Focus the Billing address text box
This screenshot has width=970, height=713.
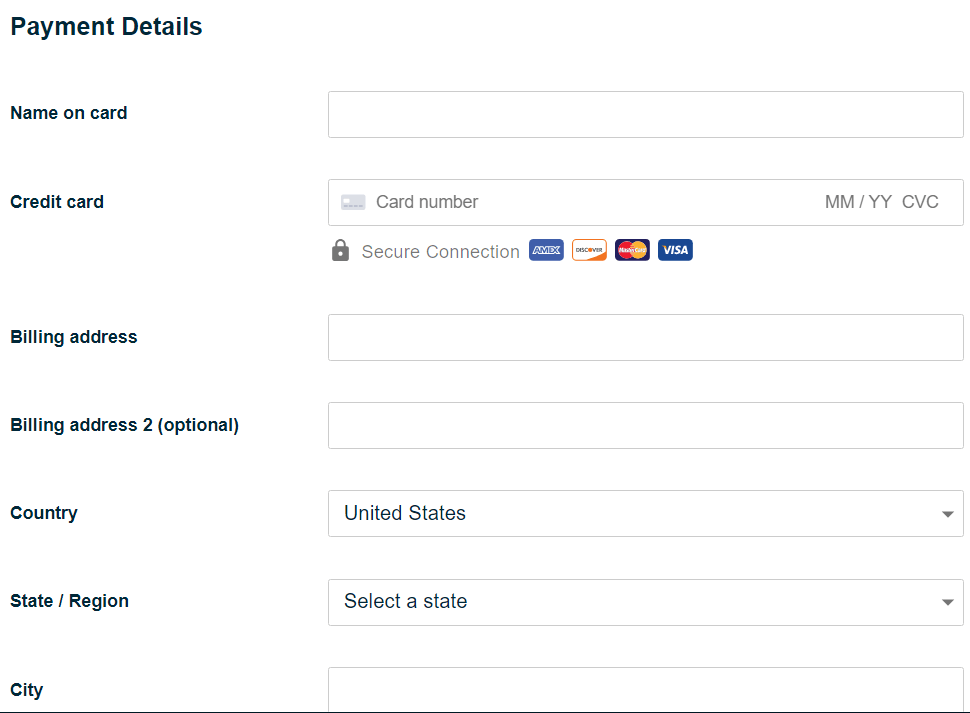click(x=645, y=337)
